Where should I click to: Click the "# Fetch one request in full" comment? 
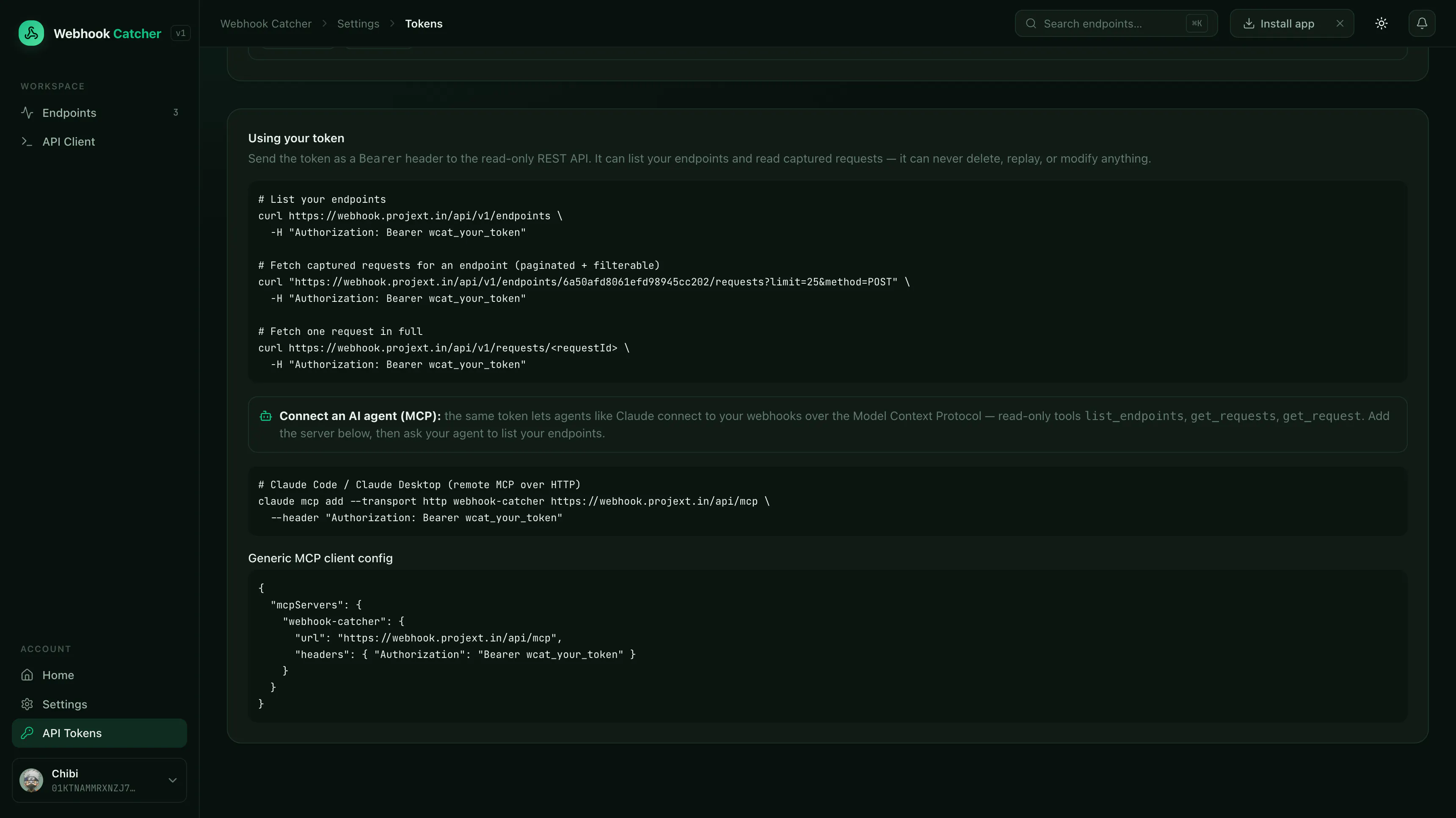tap(340, 331)
